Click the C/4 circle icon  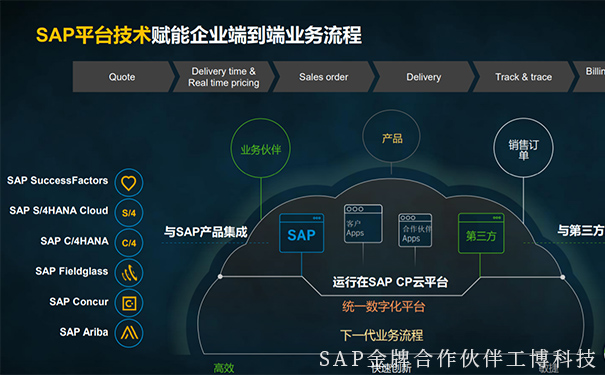pyautogui.click(x=129, y=243)
